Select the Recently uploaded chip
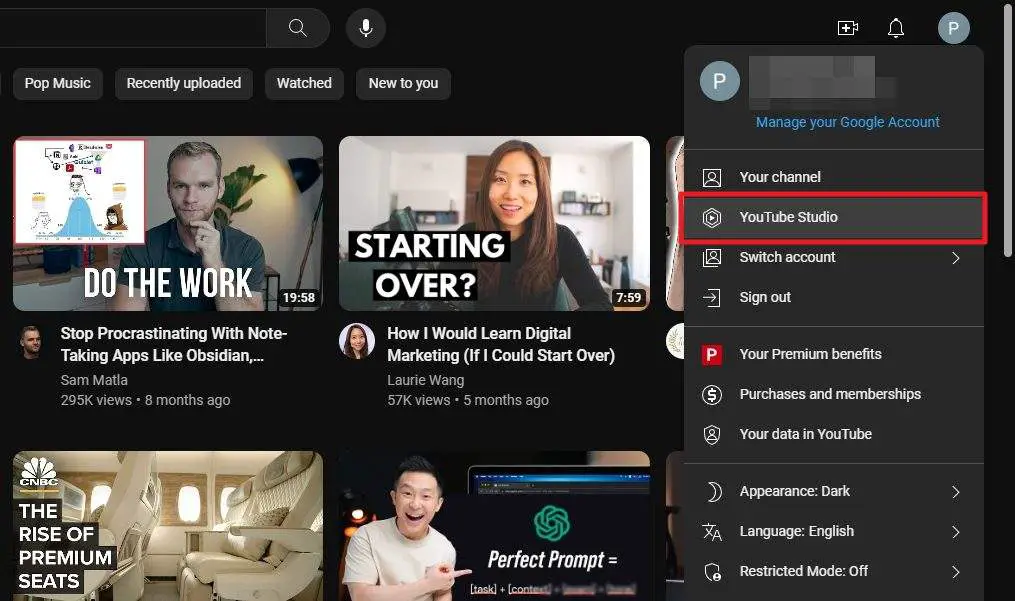The image size is (1015, 601). (184, 84)
